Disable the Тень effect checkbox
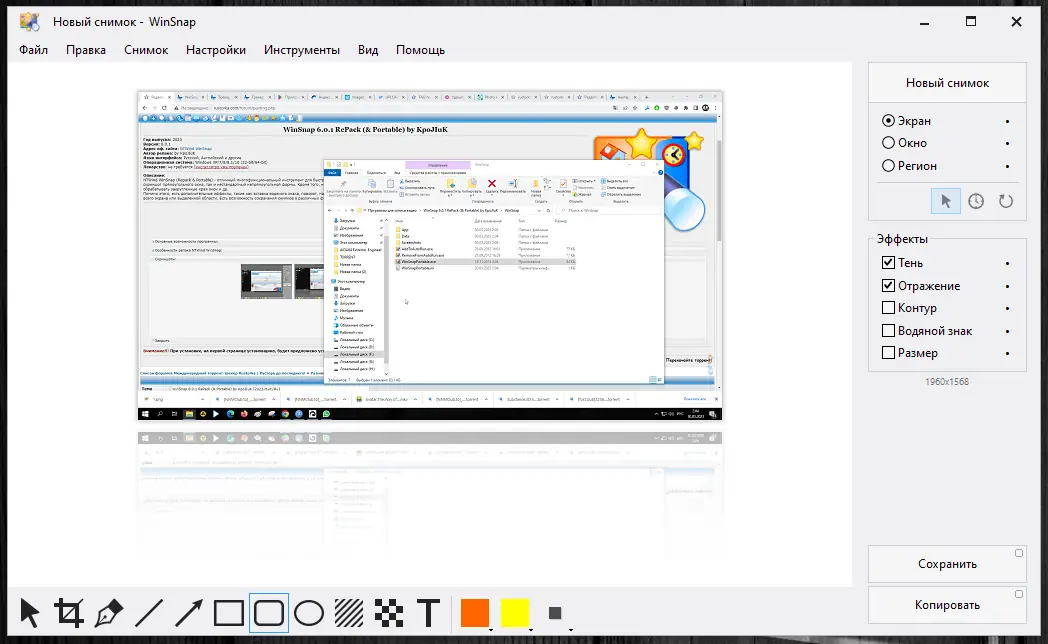The height and width of the screenshot is (644, 1048). 888,263
